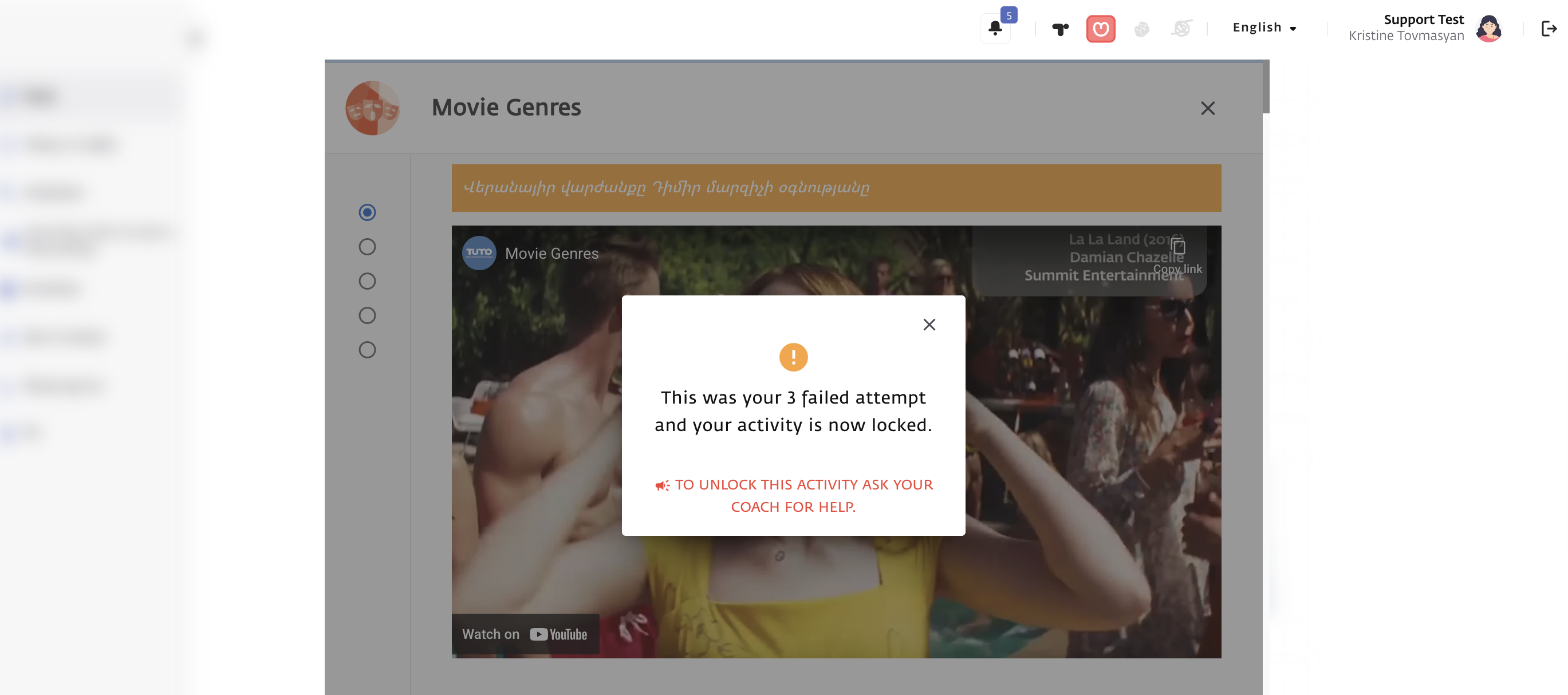Image resolution: width=1568 pixels, height=695 pixels.
Task: Click the Movie Genres video title
Action: point(551,254)
